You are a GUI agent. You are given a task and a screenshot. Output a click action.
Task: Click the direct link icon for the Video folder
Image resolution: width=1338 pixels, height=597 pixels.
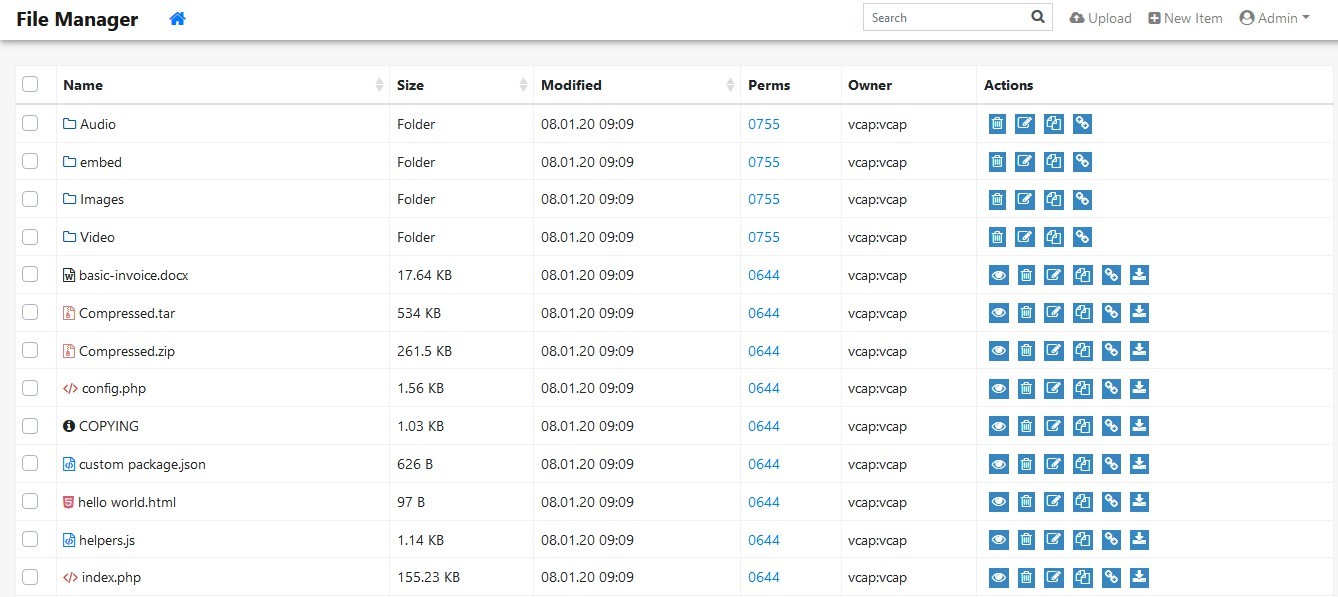(1082, 237)
